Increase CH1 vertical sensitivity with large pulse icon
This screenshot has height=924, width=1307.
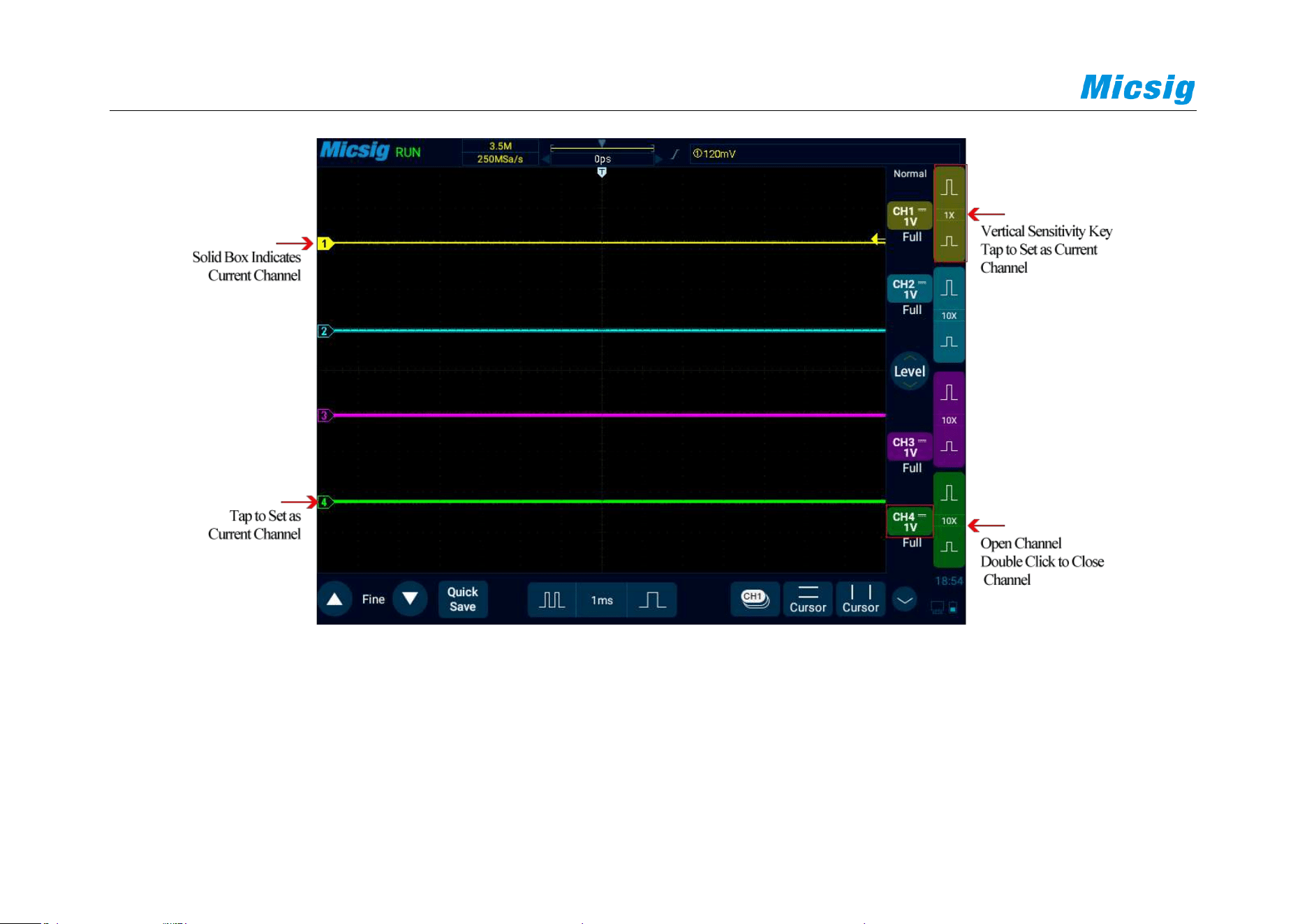(x=950, y=188)
